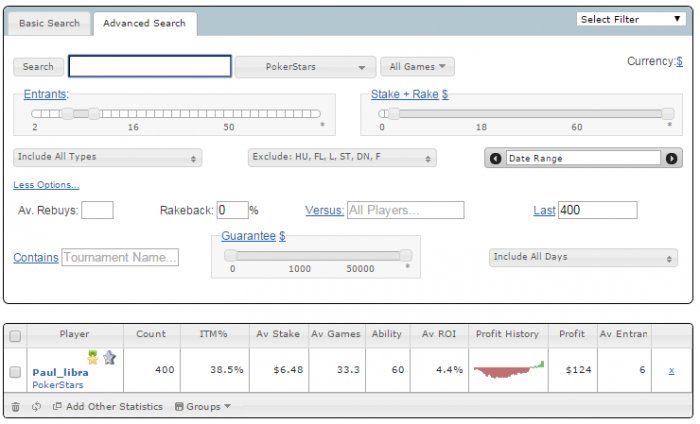
Task: Open the Select Filter dropdown
Action: [x=630, y=19]
